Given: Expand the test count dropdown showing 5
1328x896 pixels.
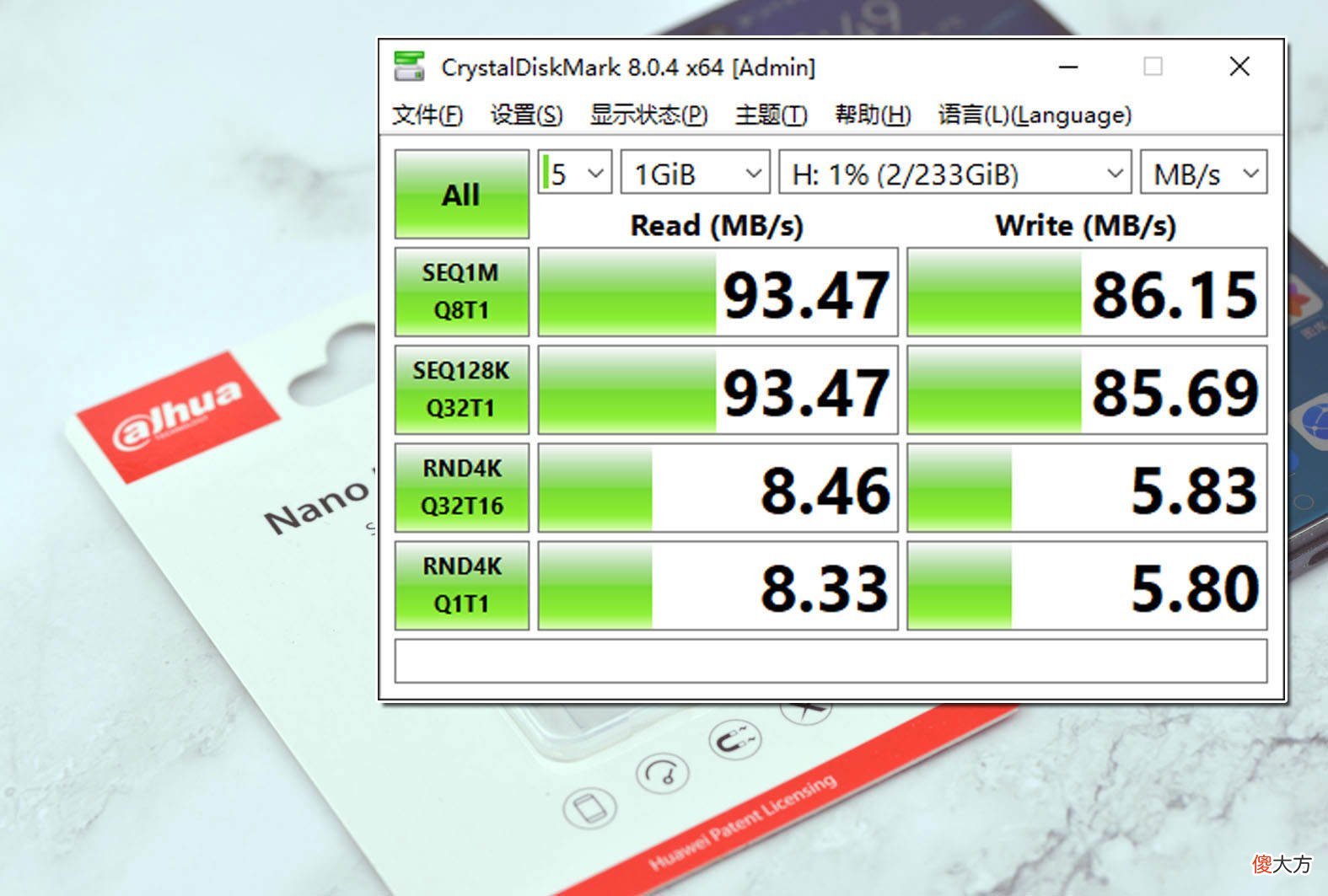Looking at the screenshot, I should pyautogui.click(x=575, y=173).
